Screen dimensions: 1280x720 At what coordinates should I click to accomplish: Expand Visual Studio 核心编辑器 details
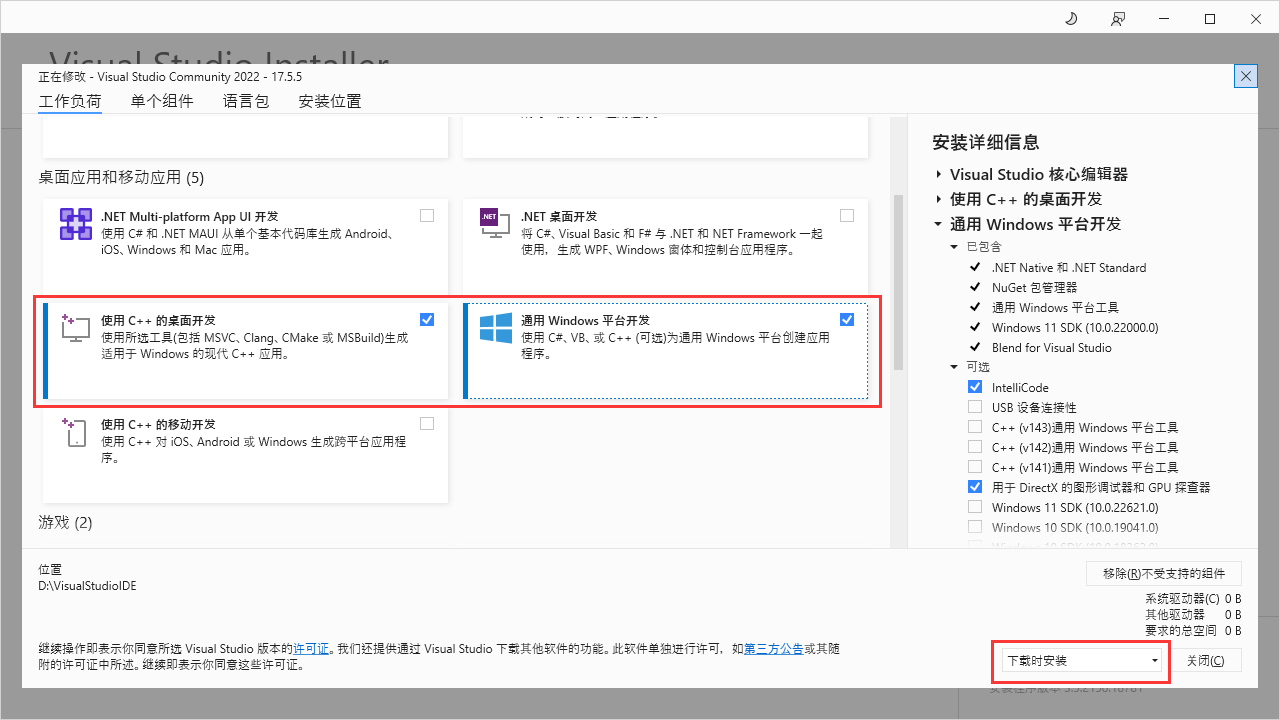[939, 174]
